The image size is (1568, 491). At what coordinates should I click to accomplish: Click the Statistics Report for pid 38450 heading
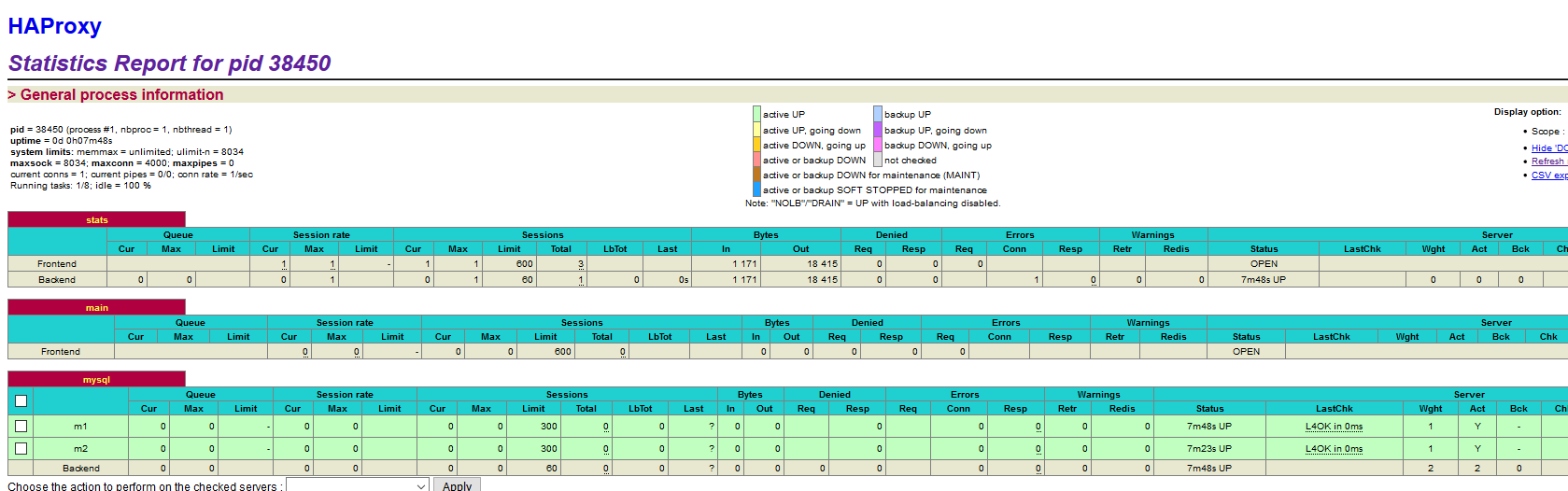(170, 63)
